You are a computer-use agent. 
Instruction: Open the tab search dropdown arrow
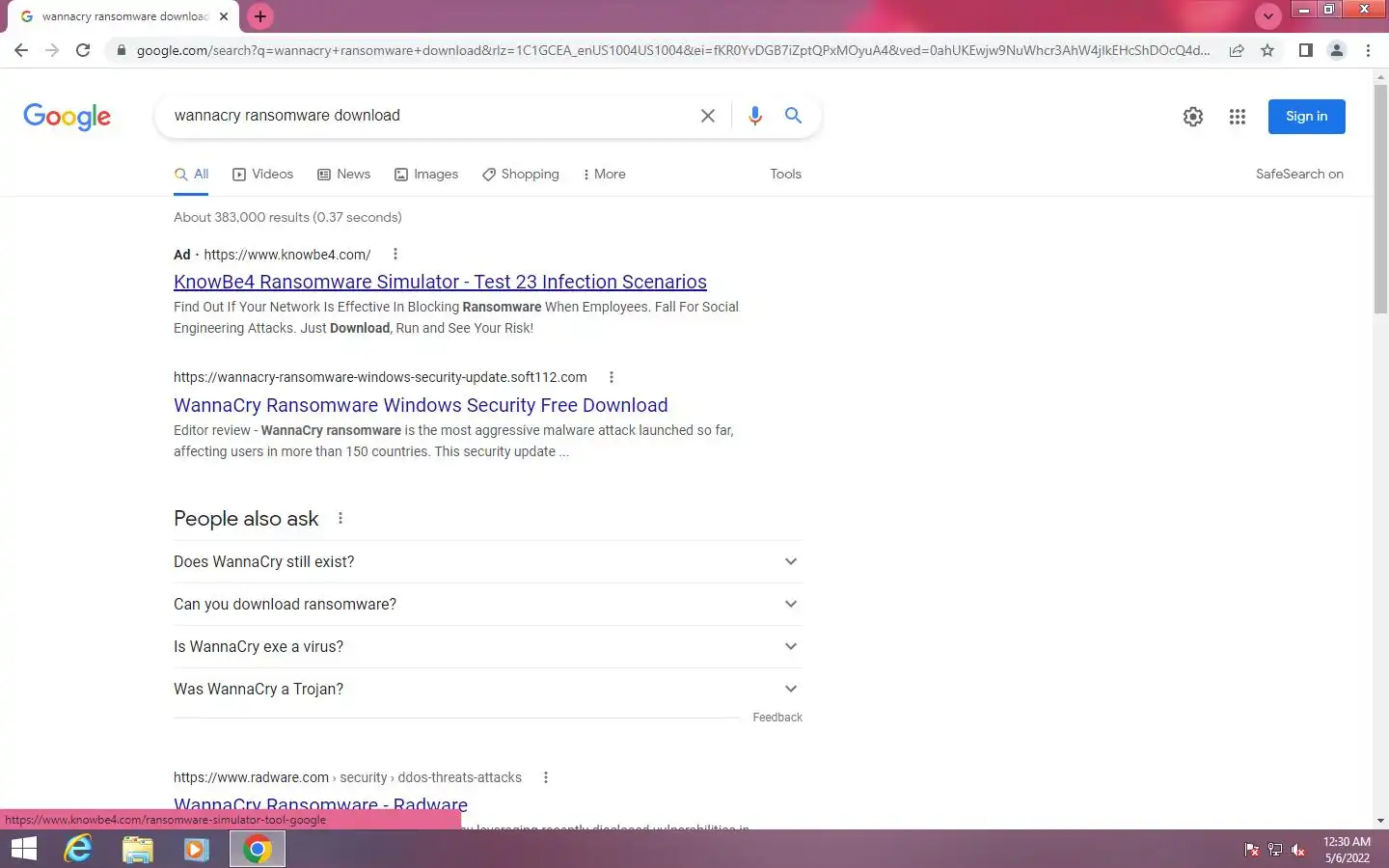pyautogui.click(x=1268, y=16)
